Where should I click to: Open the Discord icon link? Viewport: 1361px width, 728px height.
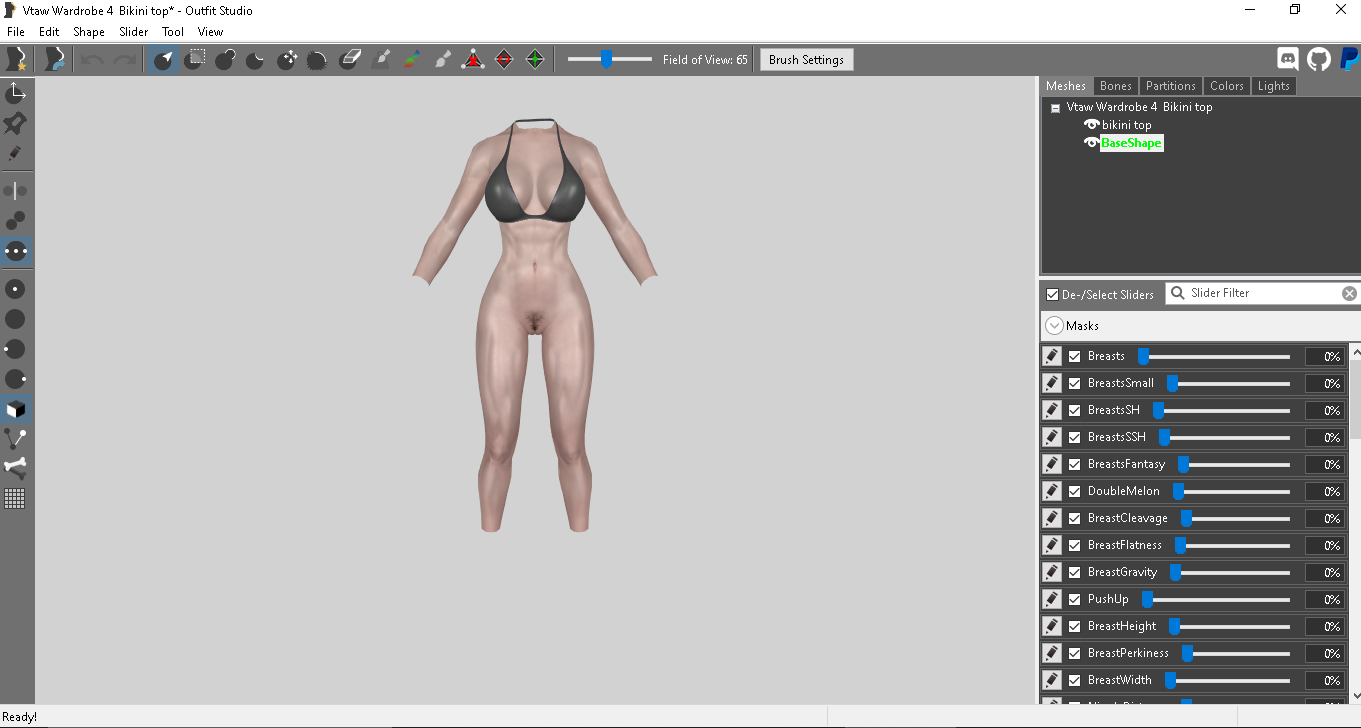tap(1288, 59)
